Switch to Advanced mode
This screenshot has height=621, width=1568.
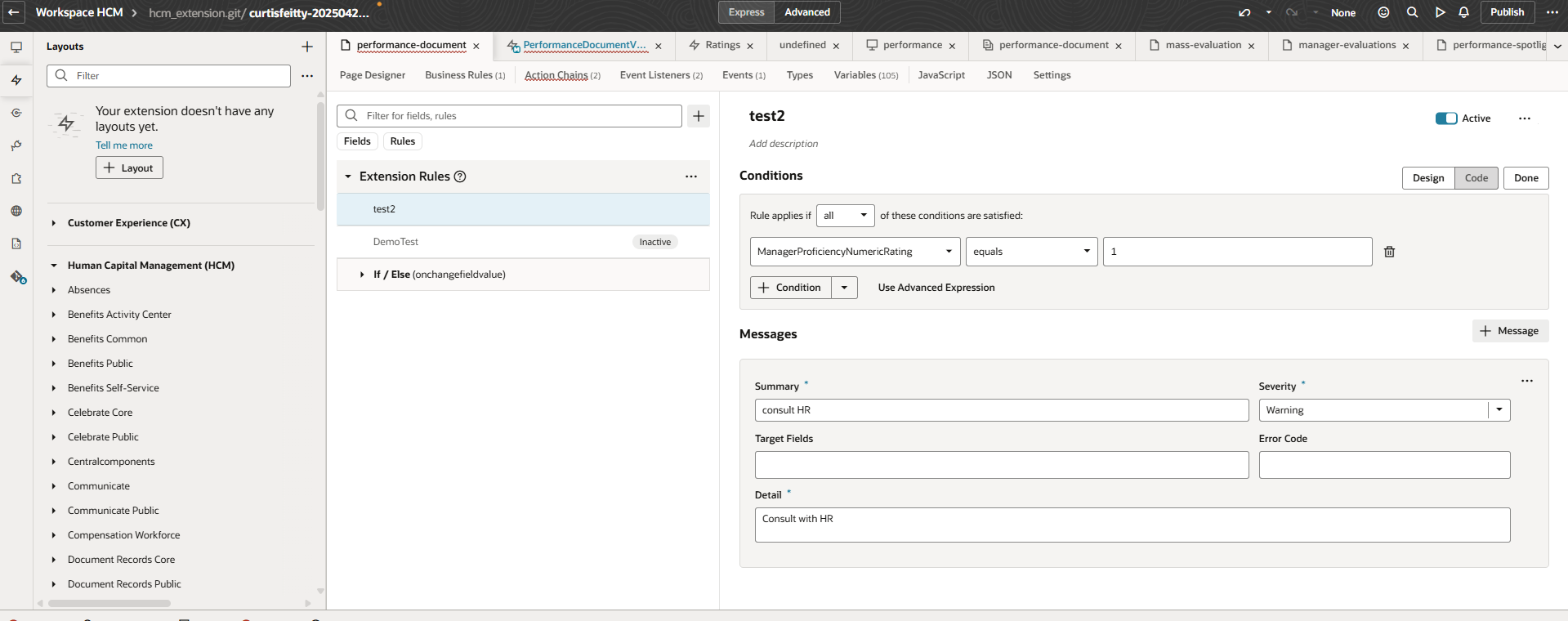pyautogui.click(x=807, y=12)
